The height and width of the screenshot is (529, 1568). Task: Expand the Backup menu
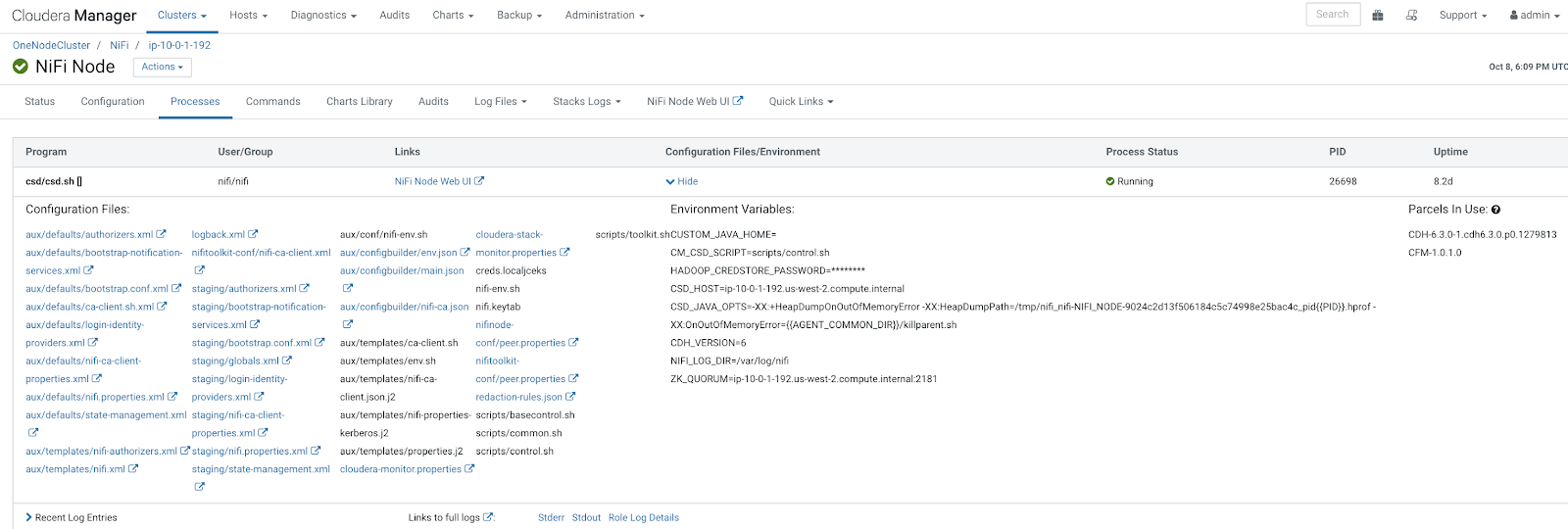519,15
